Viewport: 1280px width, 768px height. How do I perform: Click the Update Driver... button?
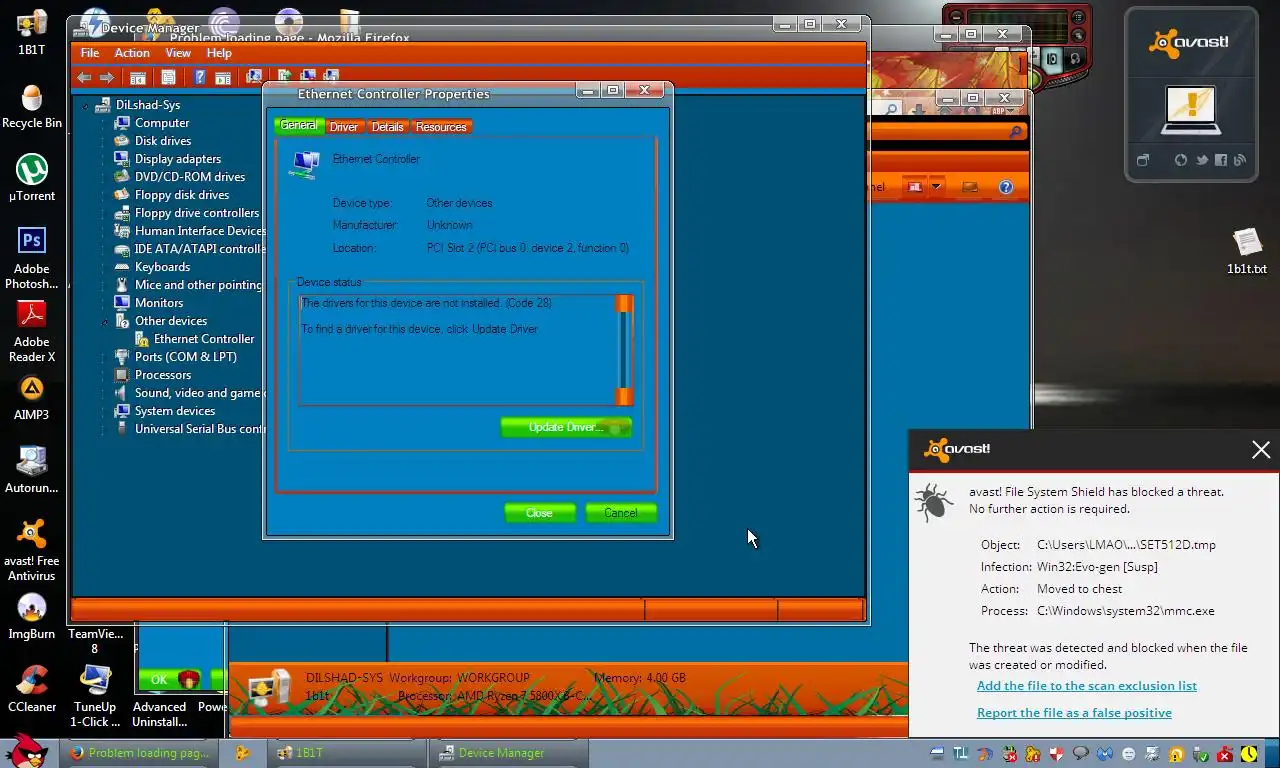(x=566, y=427)
